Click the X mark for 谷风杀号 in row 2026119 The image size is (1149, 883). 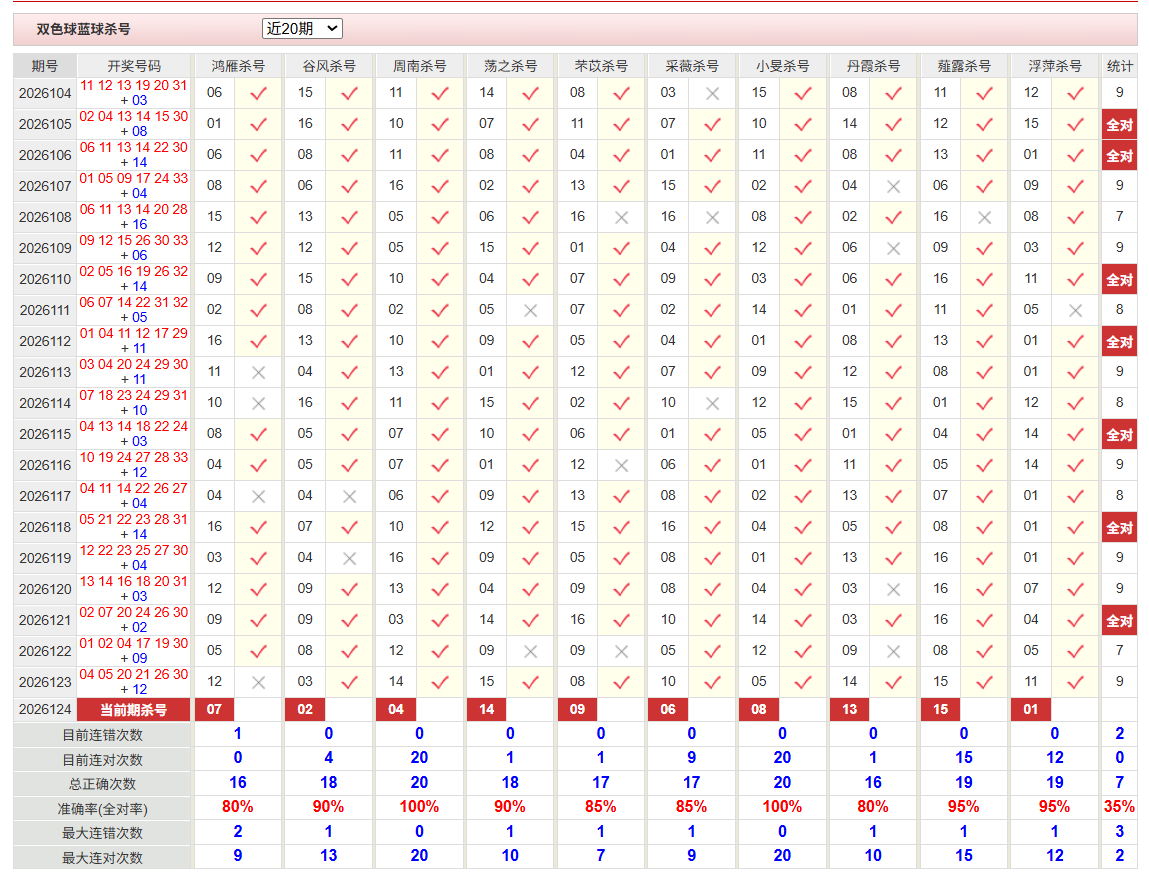350,559
